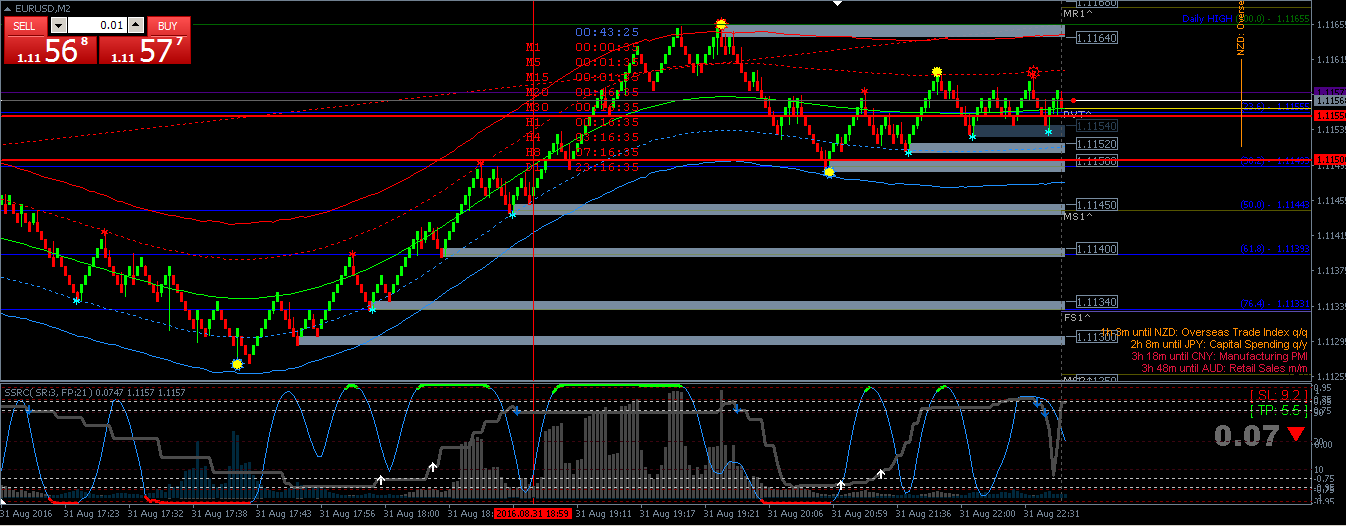
Task: Click the yellow sun marker at chart top
Action: pyautogui.click(x=721, y=24)
